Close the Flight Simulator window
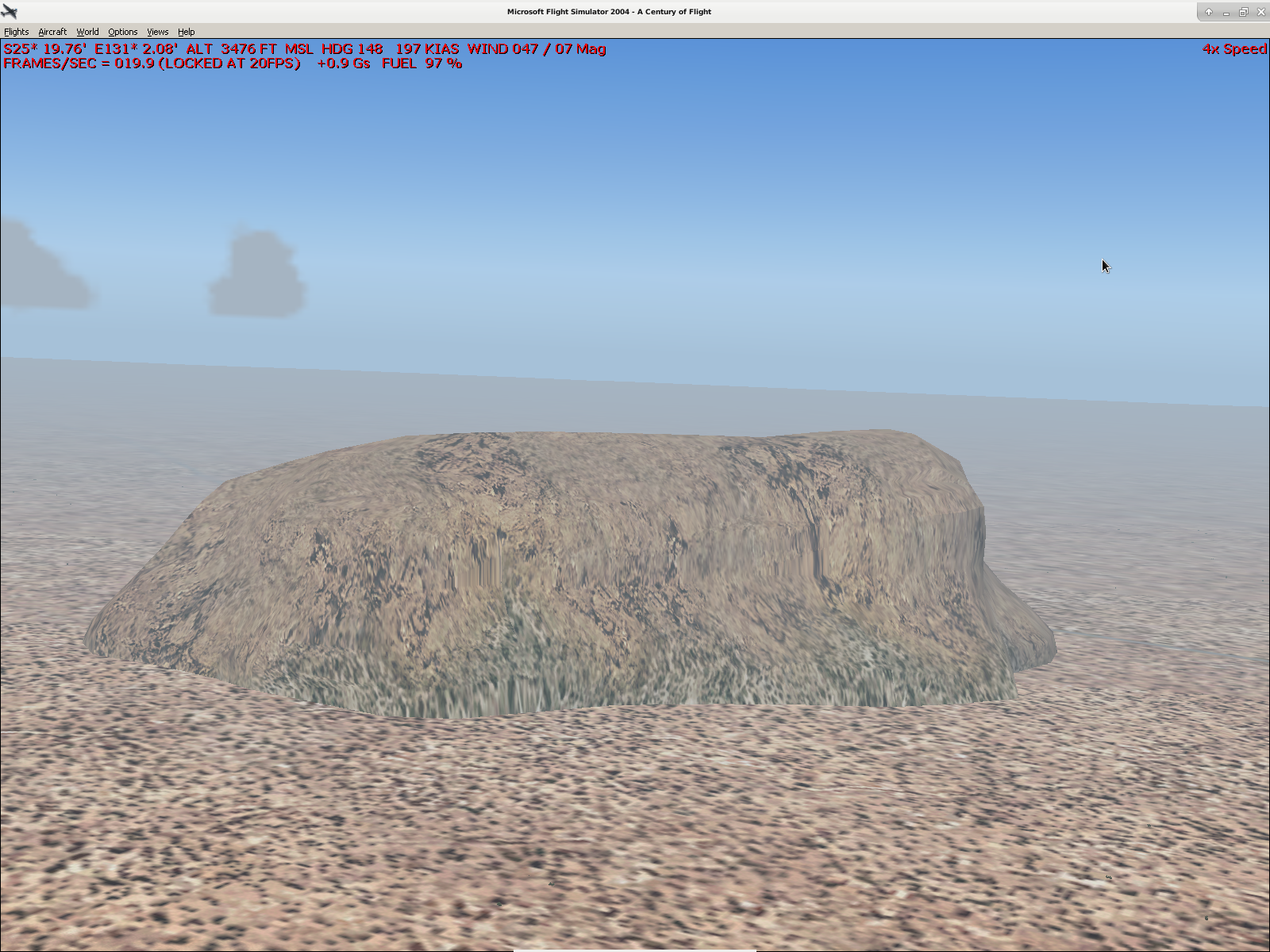 (1260, 12)
